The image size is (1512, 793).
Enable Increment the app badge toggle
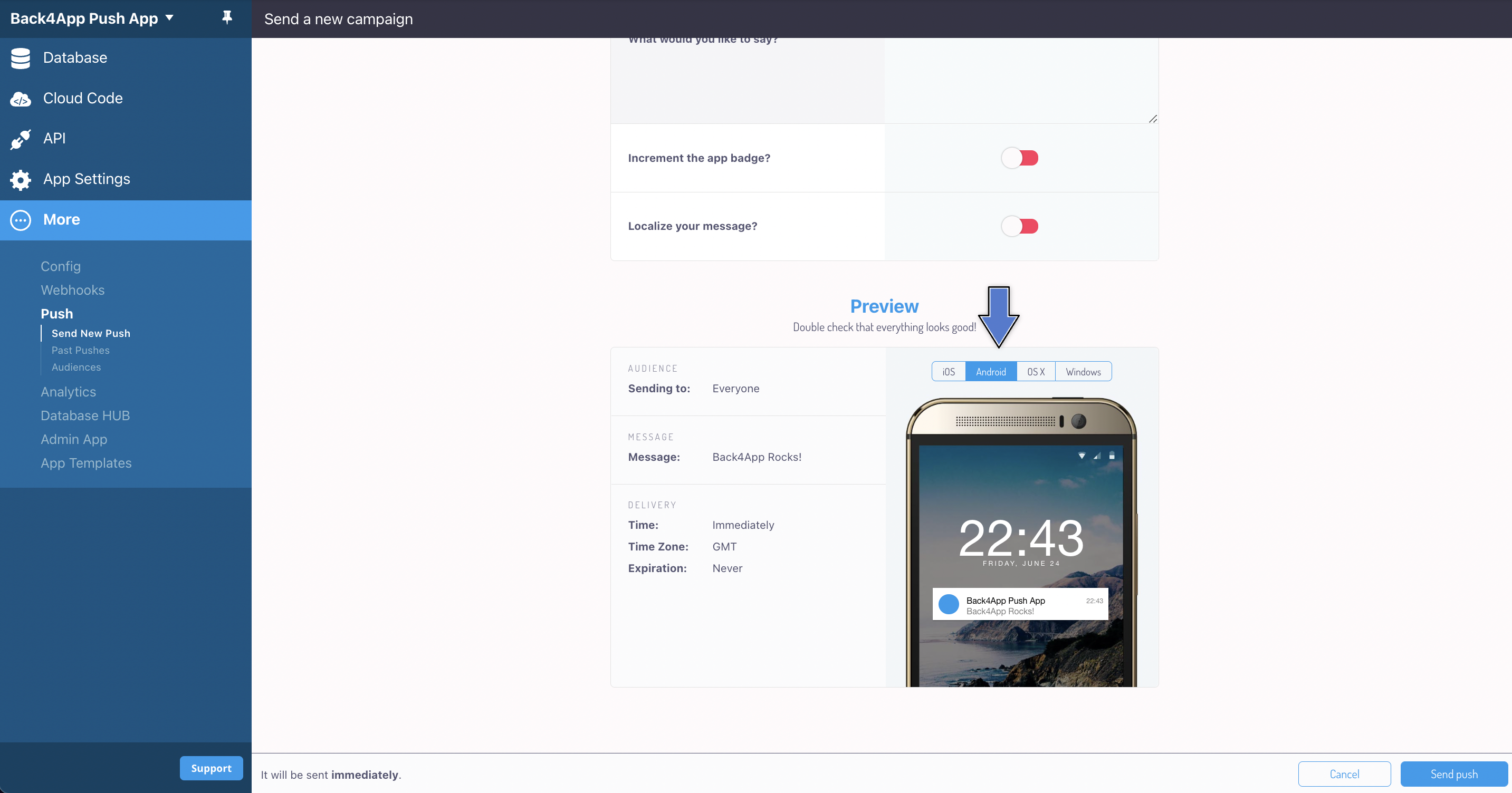point(1020,158)
